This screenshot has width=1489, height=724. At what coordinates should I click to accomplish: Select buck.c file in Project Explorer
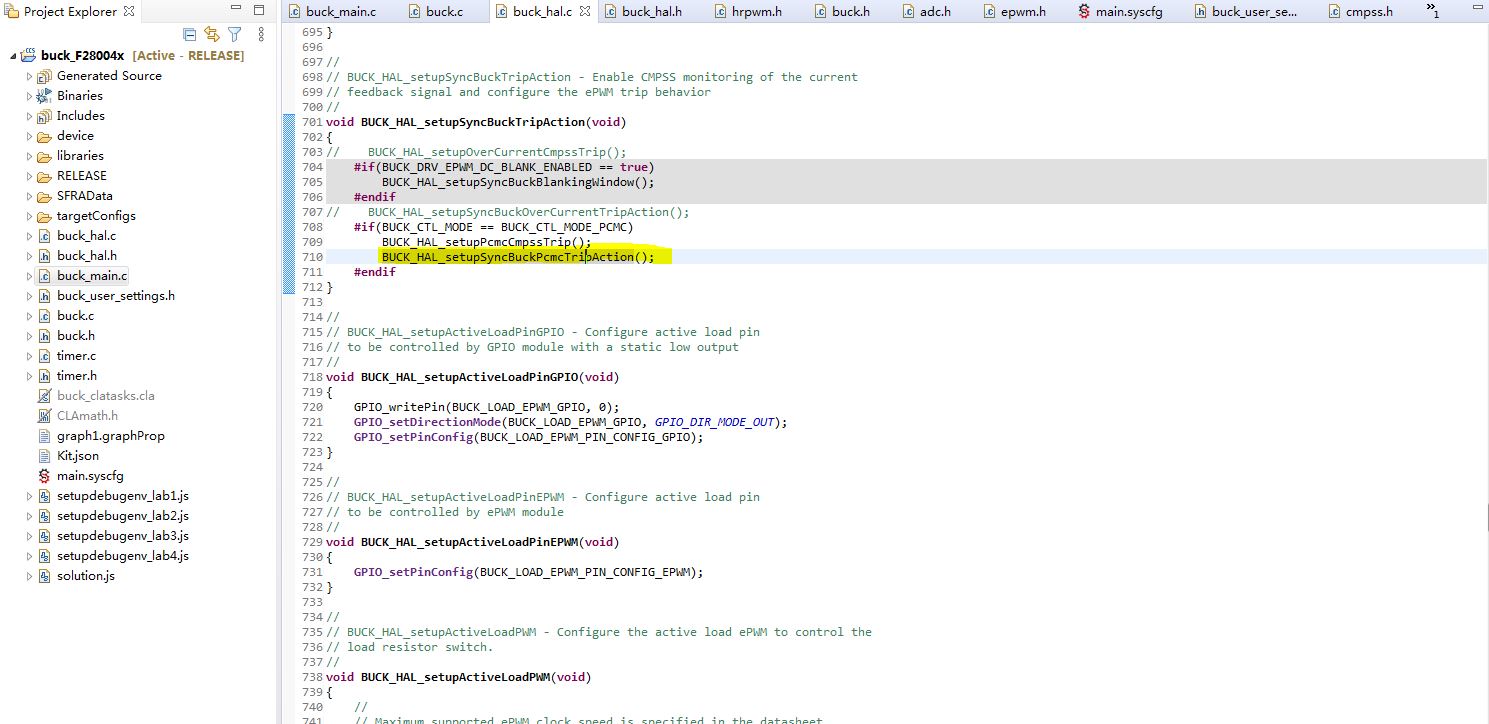75,316
